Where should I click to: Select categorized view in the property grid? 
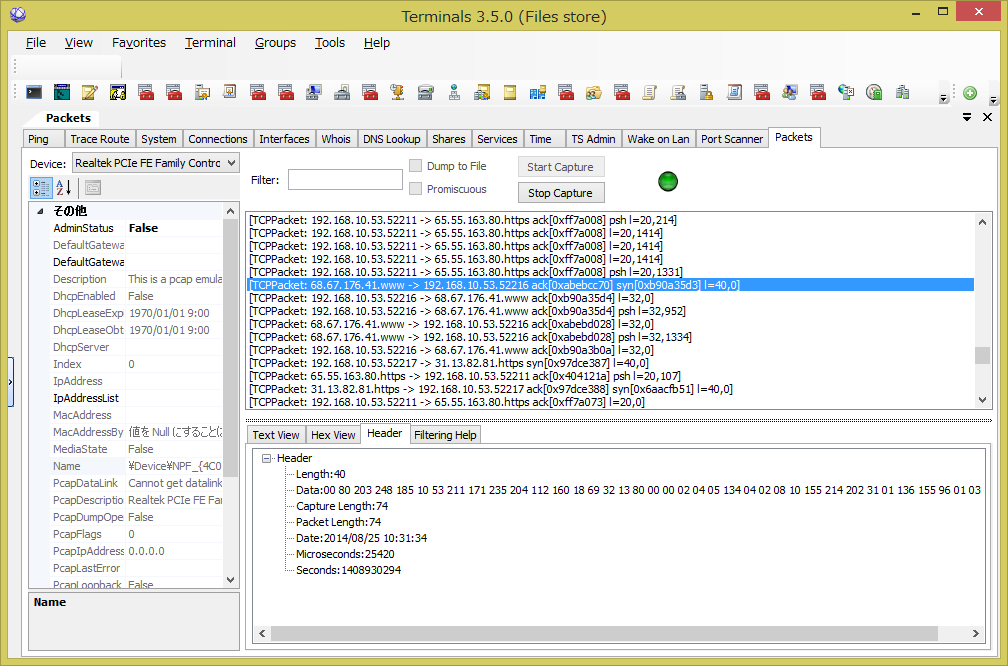[x=39, y=188]
